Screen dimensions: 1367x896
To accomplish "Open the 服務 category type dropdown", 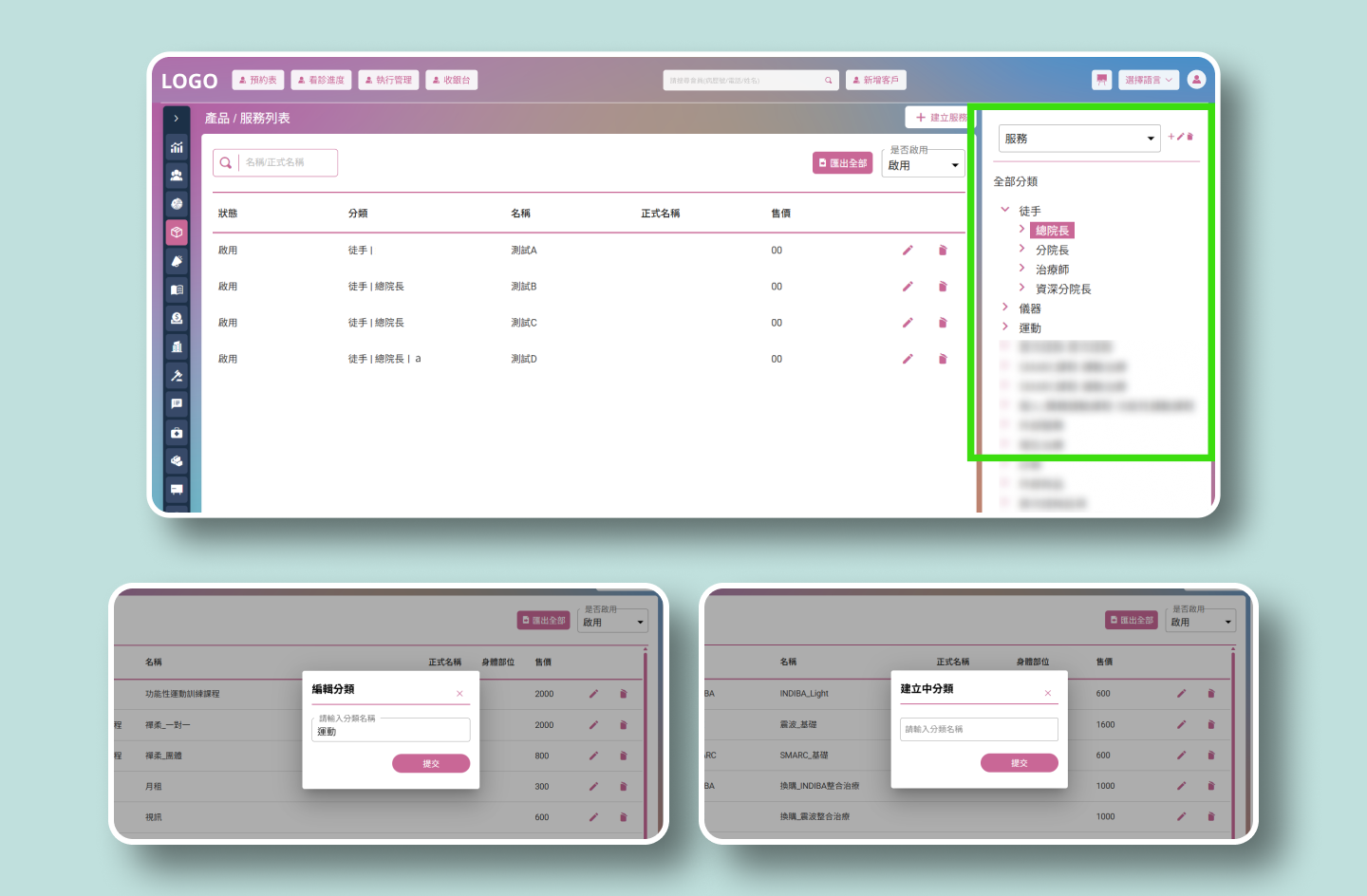I will [1078, 139].
